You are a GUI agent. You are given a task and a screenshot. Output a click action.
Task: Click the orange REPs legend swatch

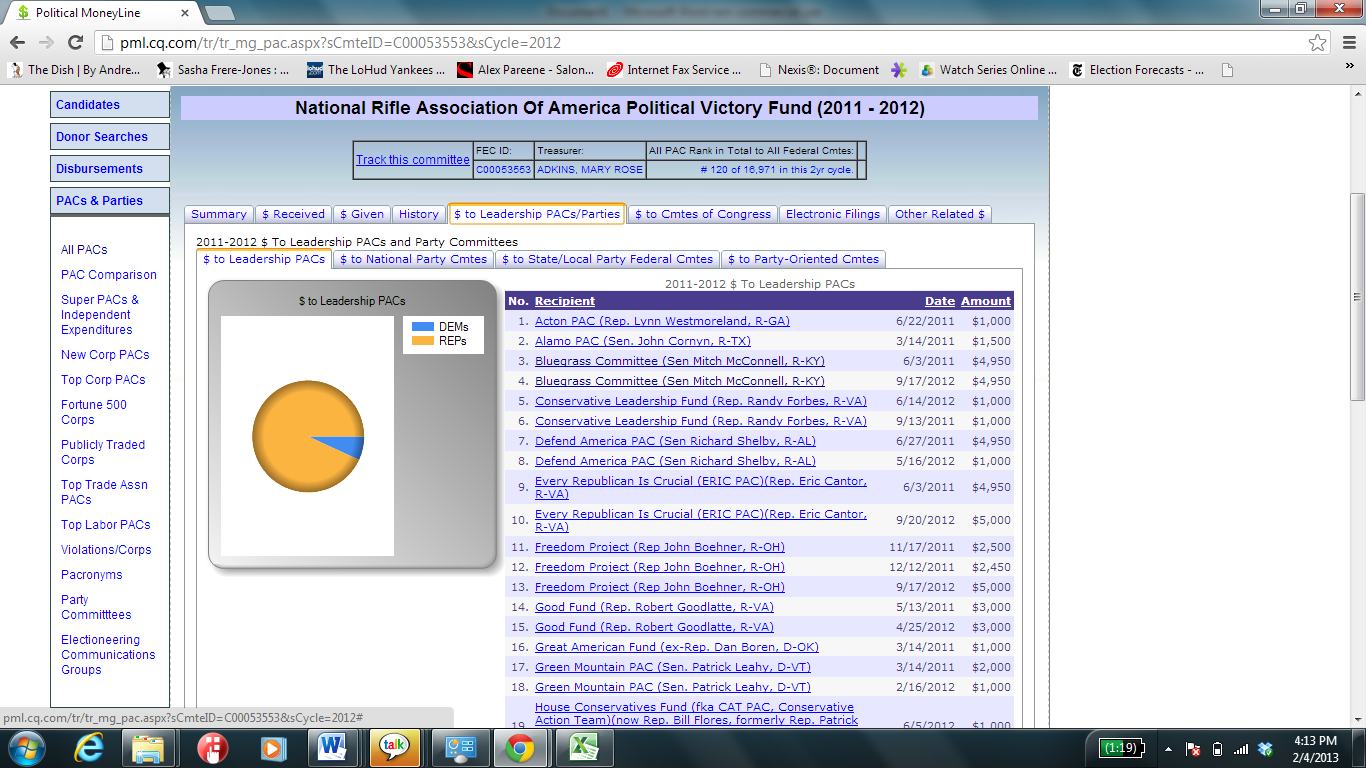pos(423,341)
